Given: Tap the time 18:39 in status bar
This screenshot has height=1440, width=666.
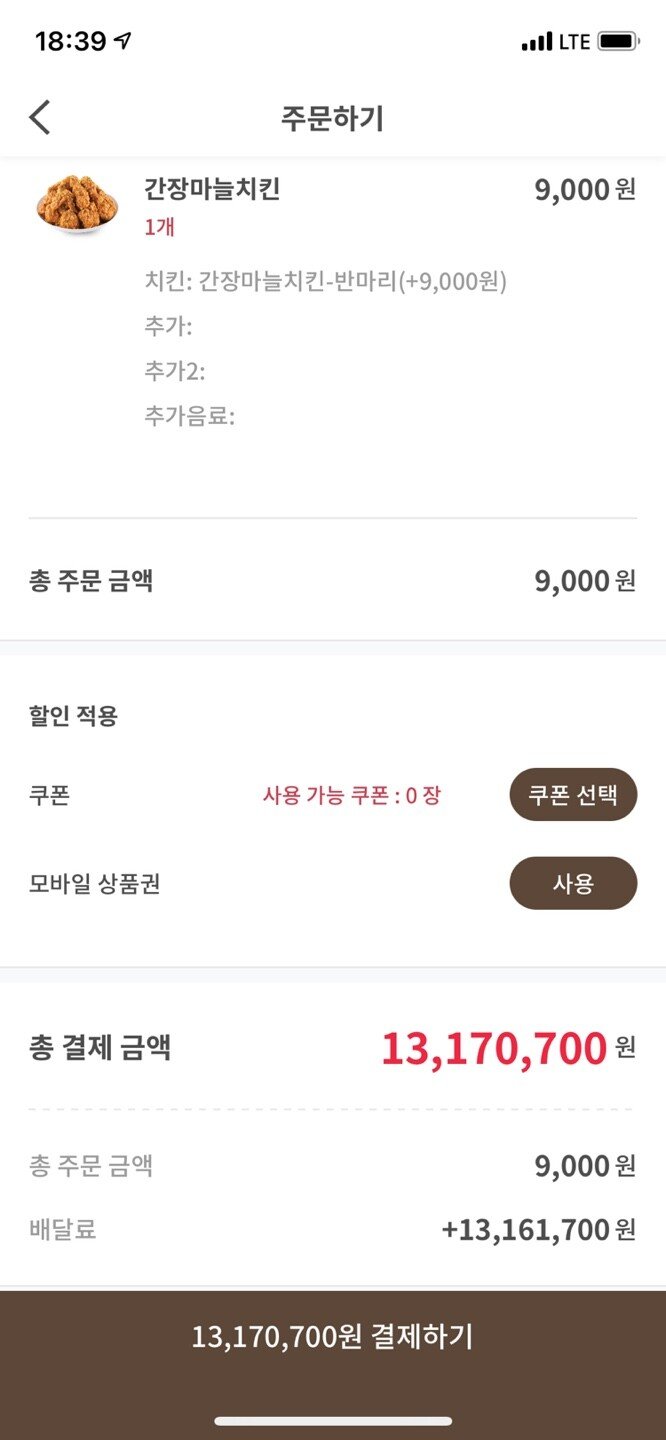Looking at the screenshot, I should point(70,41).
